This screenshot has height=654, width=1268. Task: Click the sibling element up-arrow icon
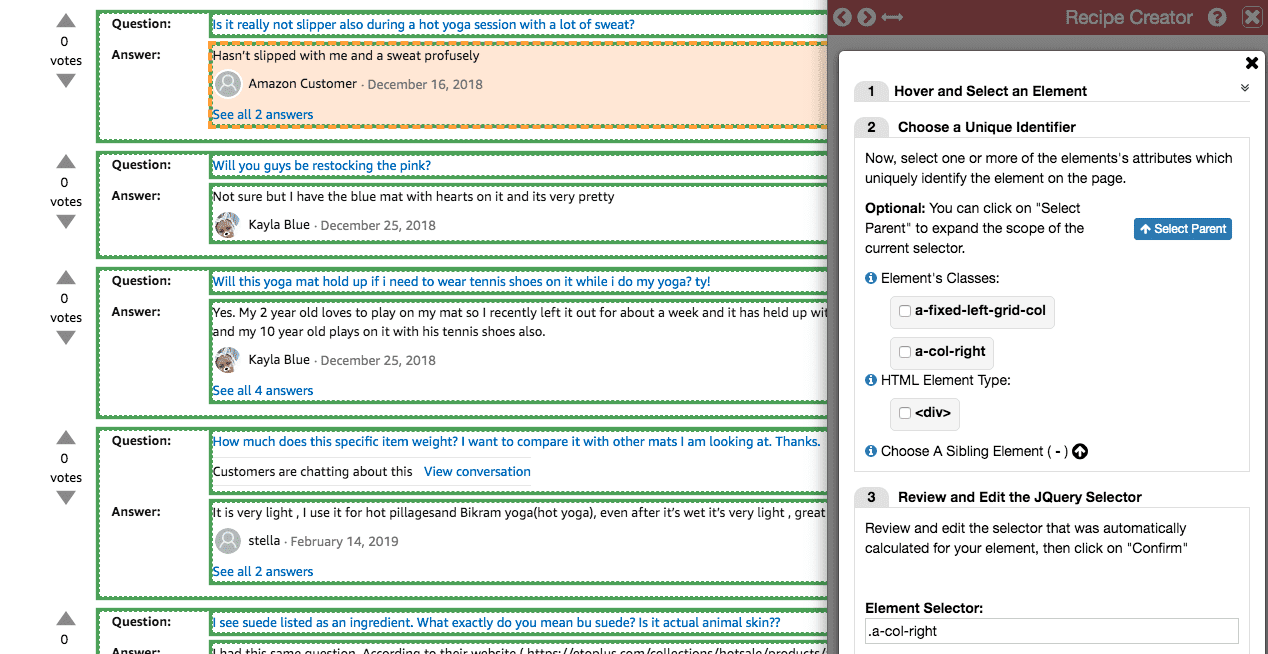point(1080,452)
